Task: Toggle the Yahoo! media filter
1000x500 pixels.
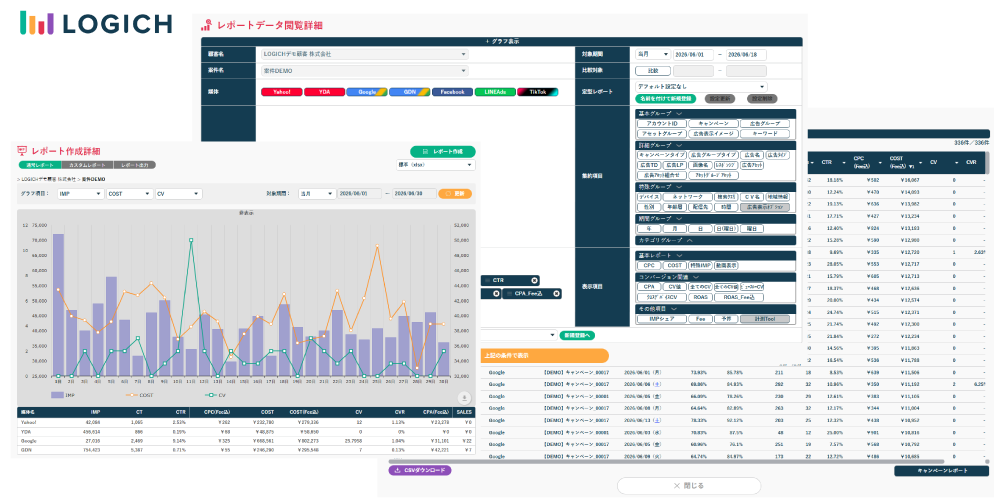Action: point(281,92)
